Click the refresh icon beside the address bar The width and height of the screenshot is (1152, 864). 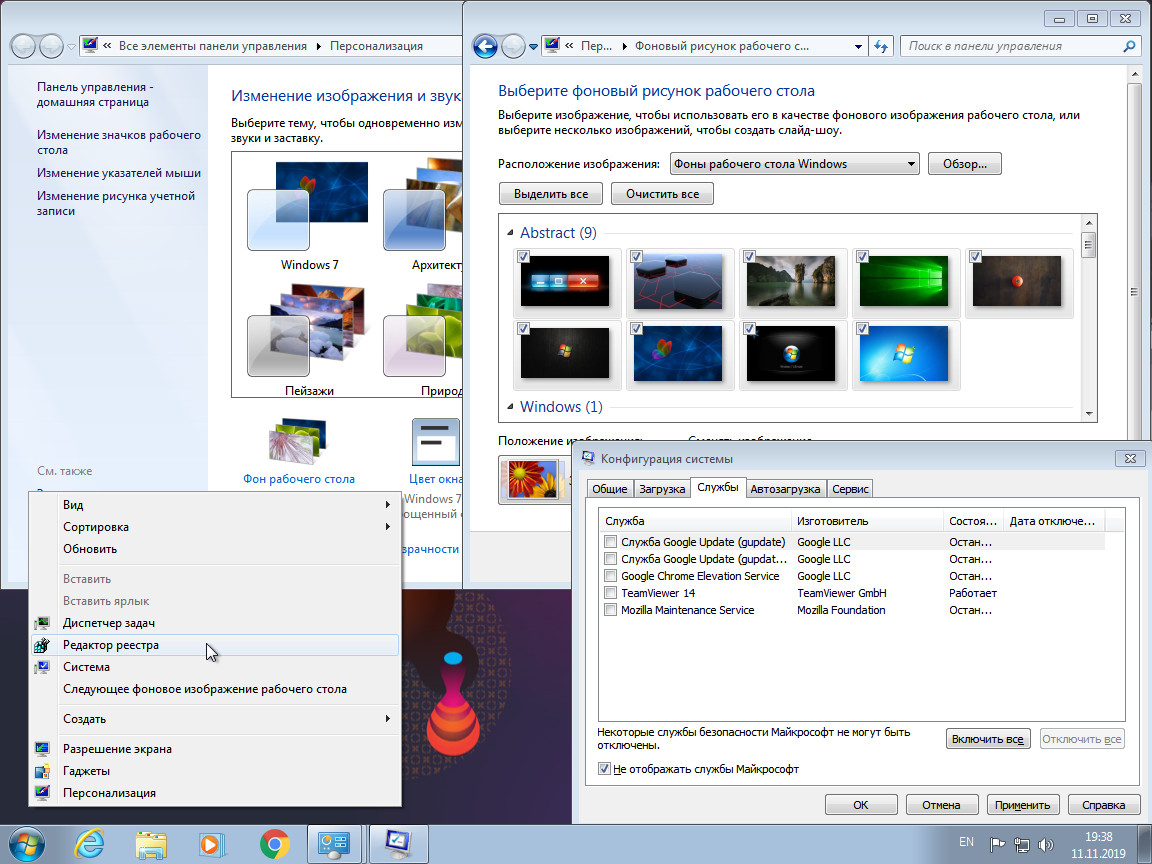(881, 46)
